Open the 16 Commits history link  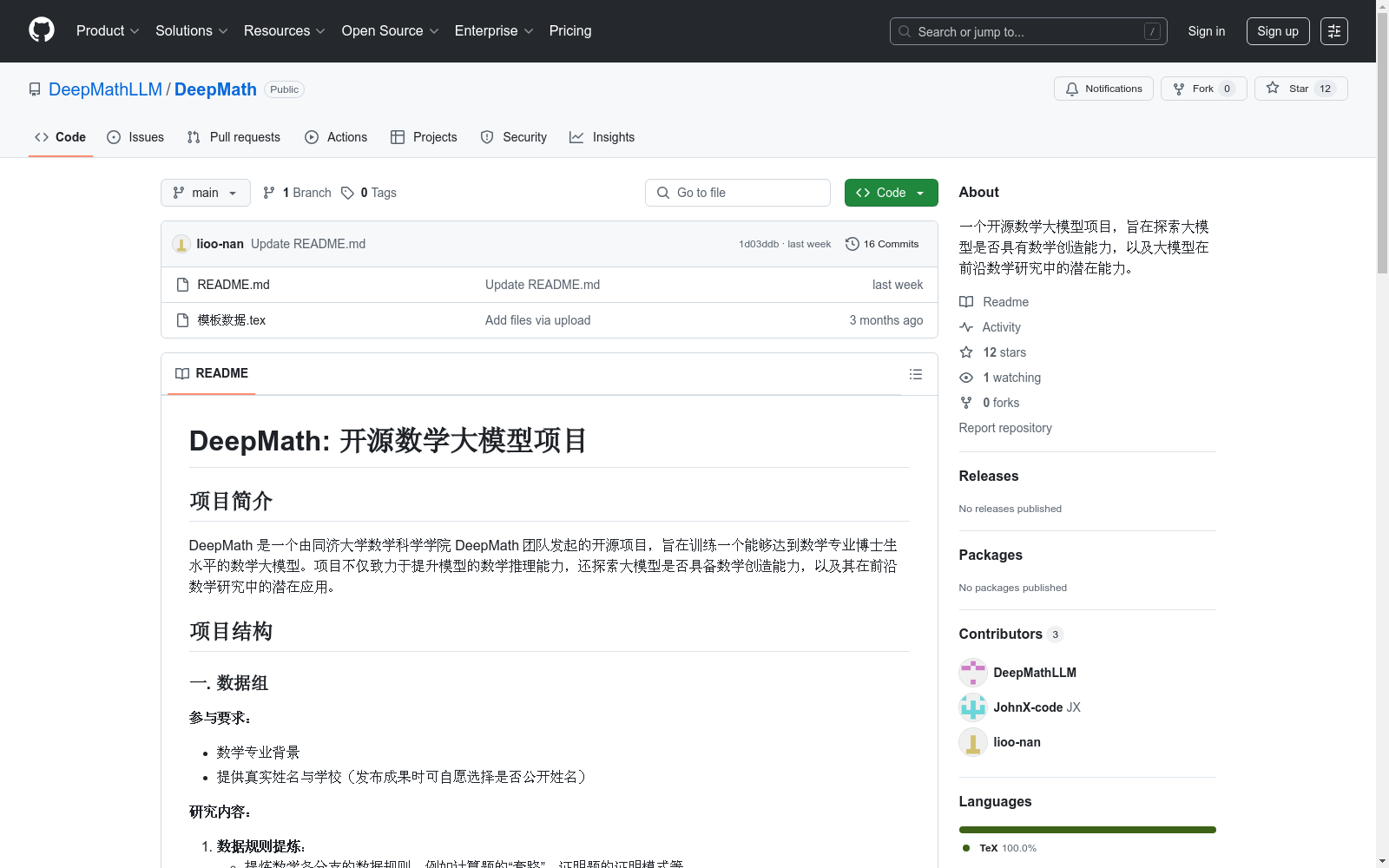coord(882,244)
